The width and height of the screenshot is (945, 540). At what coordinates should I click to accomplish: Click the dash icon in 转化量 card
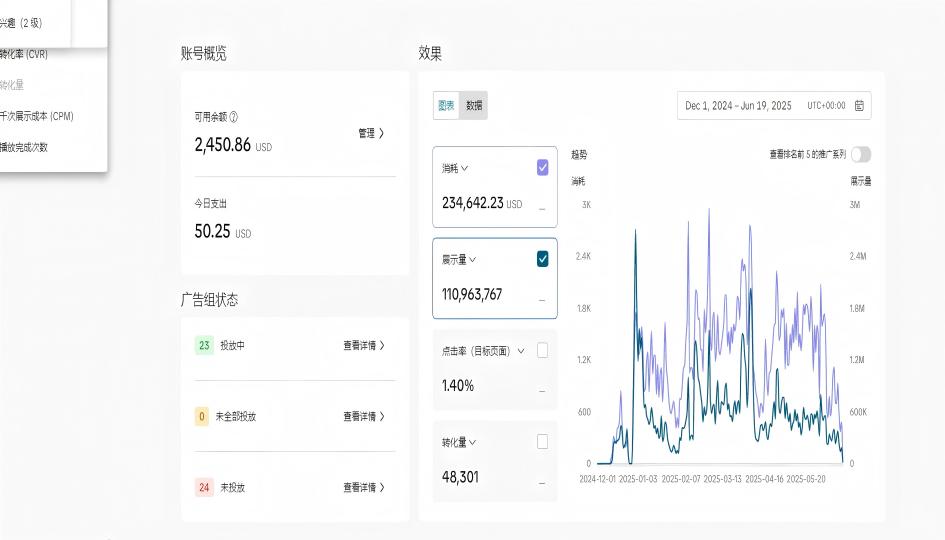click(x=542, y=483)
